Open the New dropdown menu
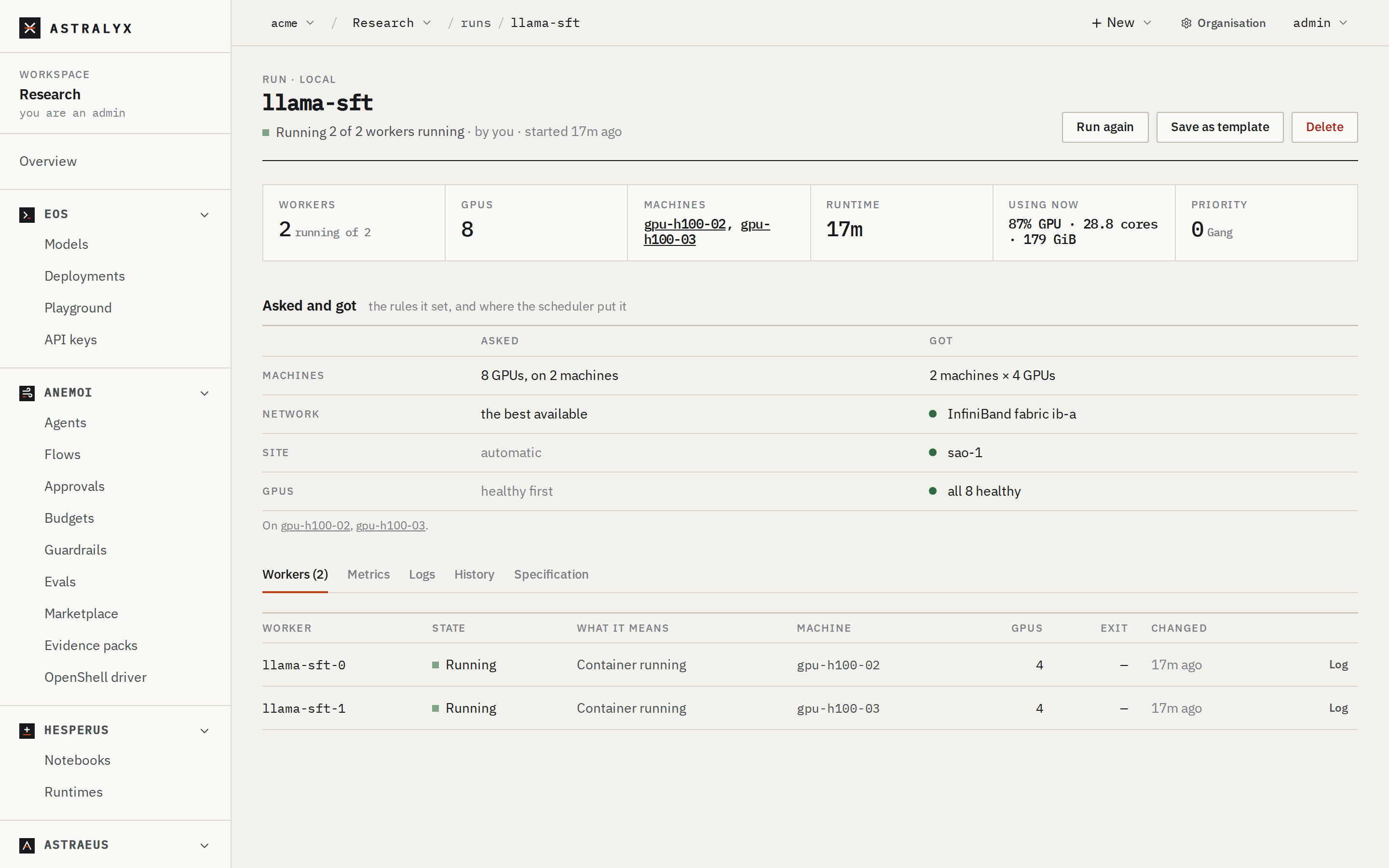The height and width of the screenshot is (868, 1389). 1121,23
